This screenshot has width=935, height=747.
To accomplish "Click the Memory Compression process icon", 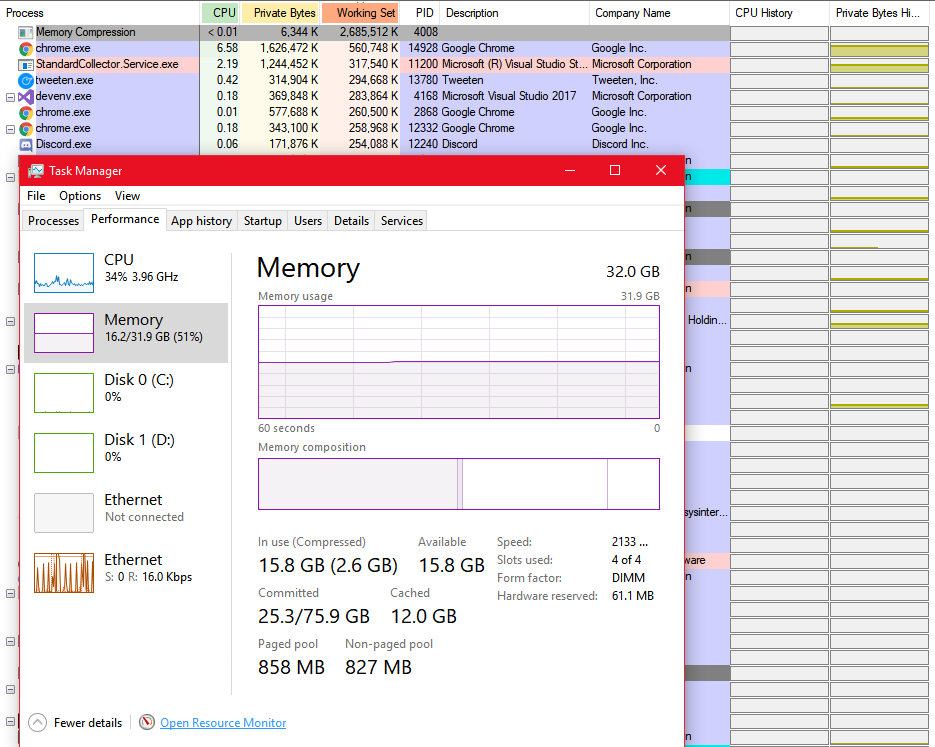I will coord(26,32).
